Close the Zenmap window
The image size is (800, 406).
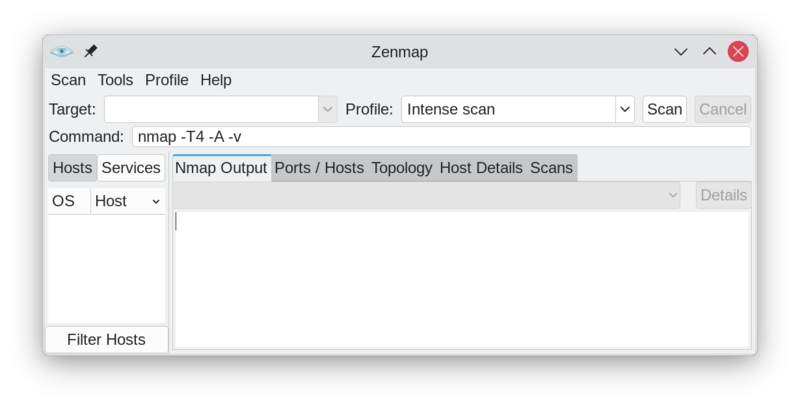[738, 51]
